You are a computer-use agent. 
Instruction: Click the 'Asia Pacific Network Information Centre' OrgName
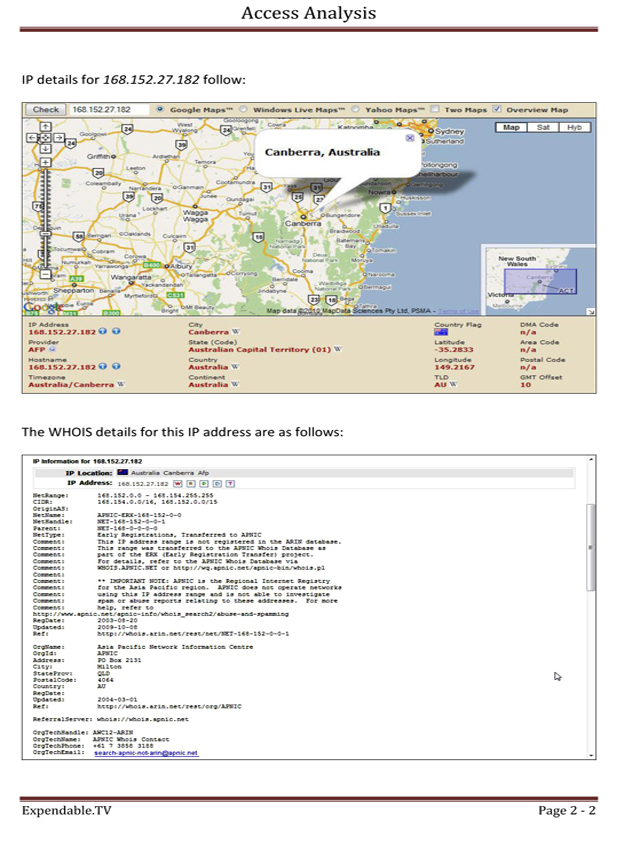pos(175,646)
